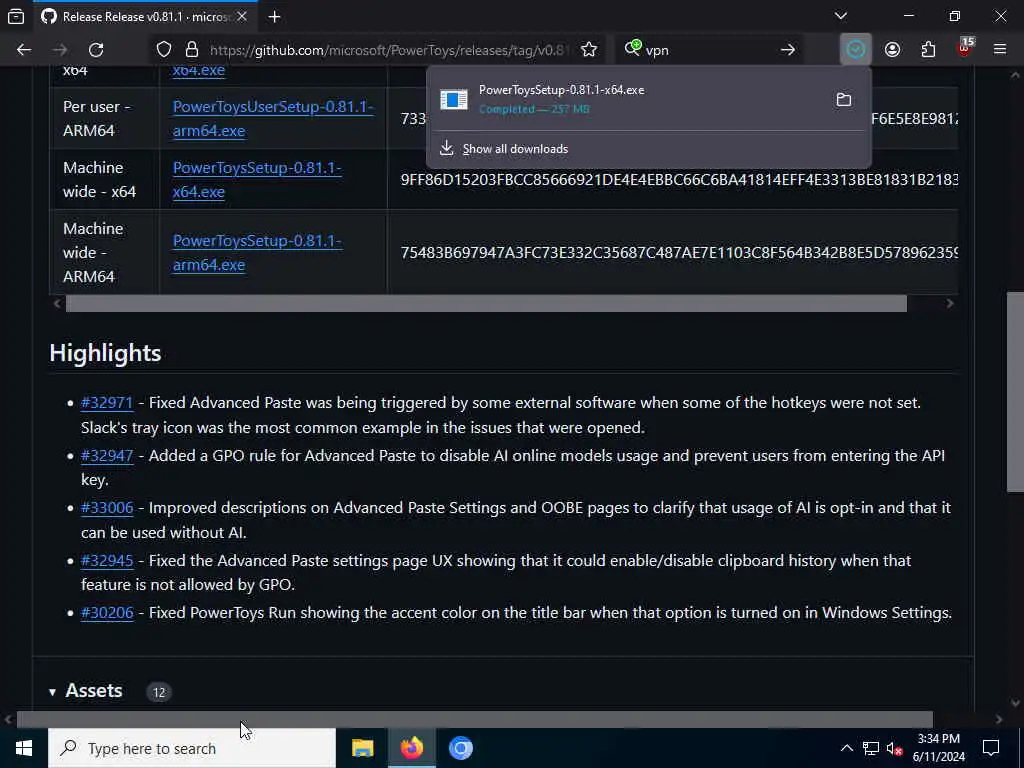Click page horizontal scrollbar right arrow
Image resolution: width=1024 pixels, height=768 pixels.
(999, 719)
